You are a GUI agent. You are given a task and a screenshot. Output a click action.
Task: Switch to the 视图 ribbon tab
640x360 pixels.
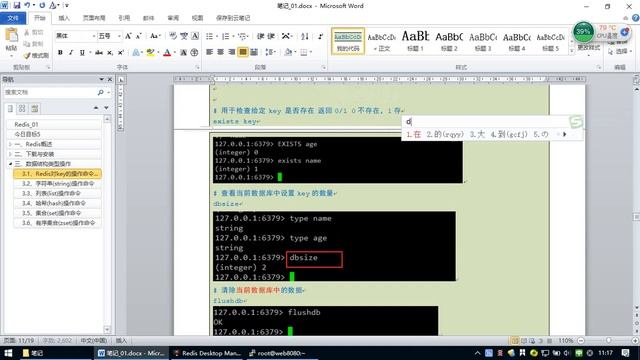tap(198, 18)
